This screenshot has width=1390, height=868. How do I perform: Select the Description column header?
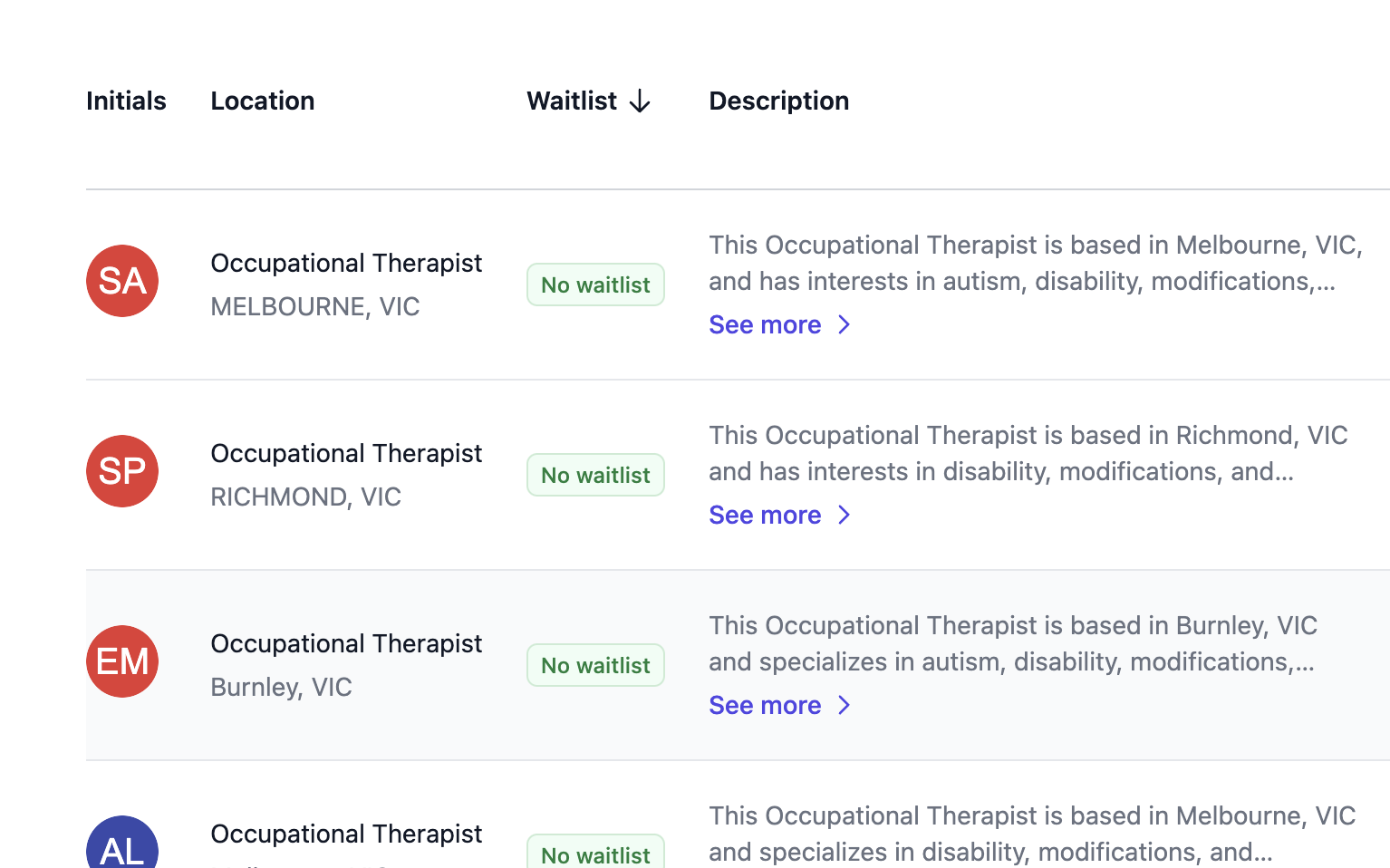(779, 101)
